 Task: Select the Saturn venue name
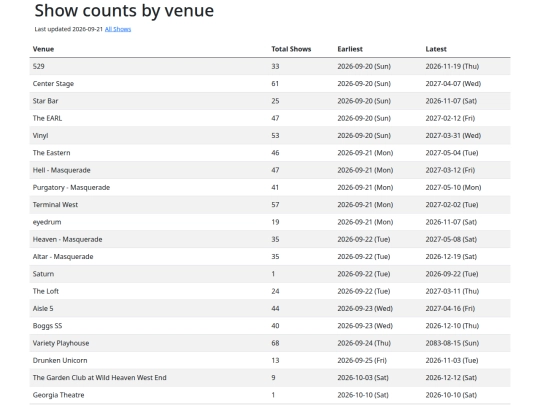pos(43,274)
